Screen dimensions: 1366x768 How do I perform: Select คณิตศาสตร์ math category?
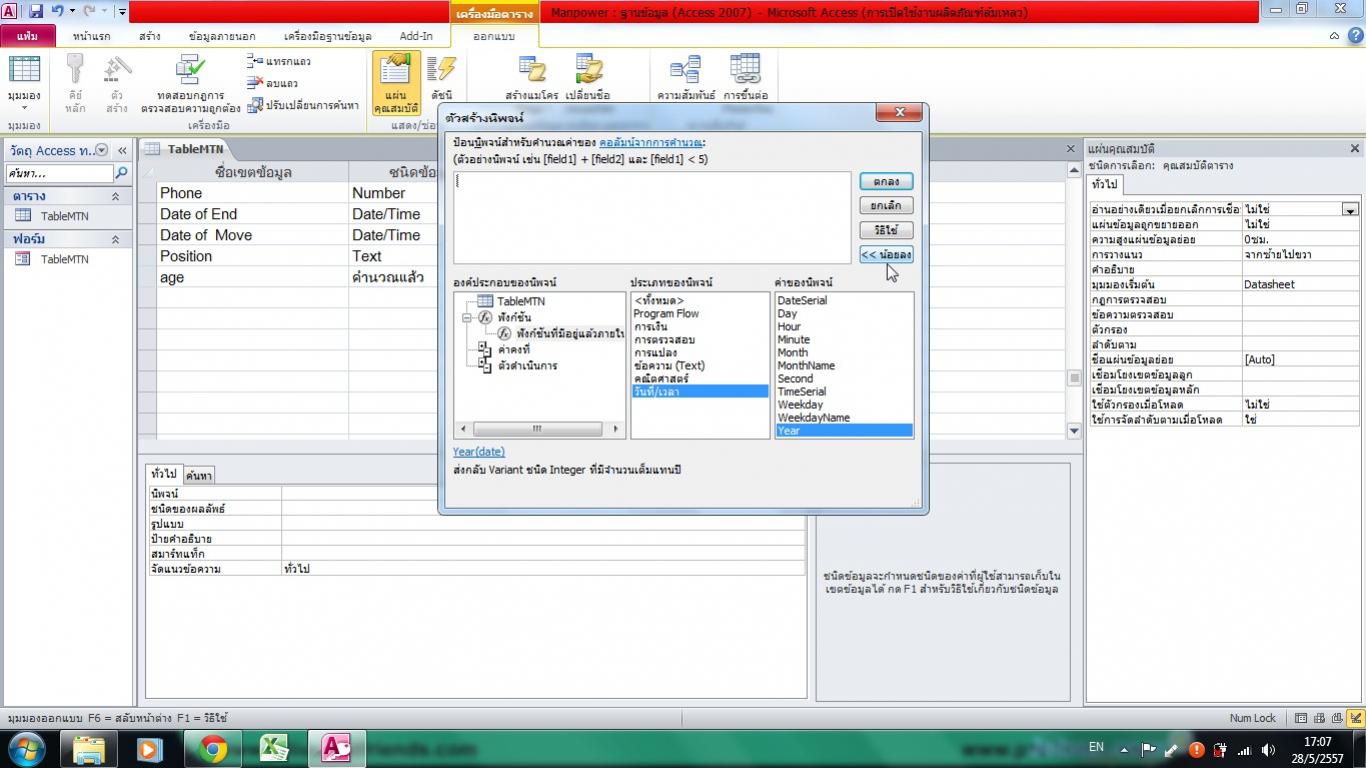click(x=661, y=379)
